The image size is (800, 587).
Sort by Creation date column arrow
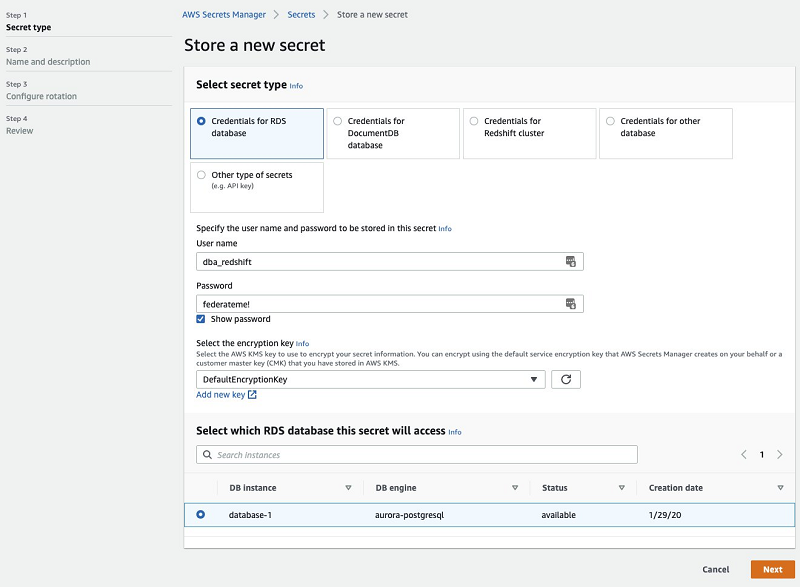click(x=780, y=488)
